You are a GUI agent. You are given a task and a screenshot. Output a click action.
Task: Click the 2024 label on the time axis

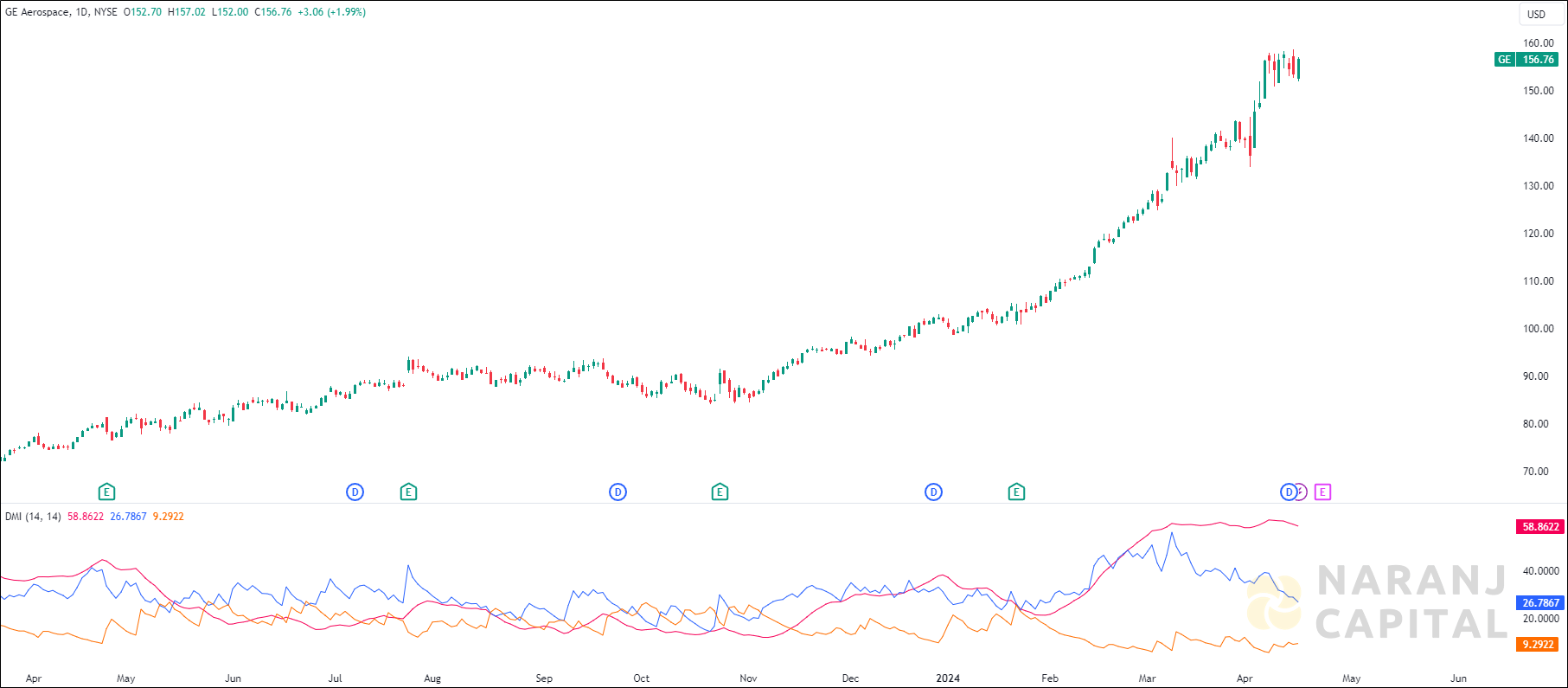[x=948, y=678]
